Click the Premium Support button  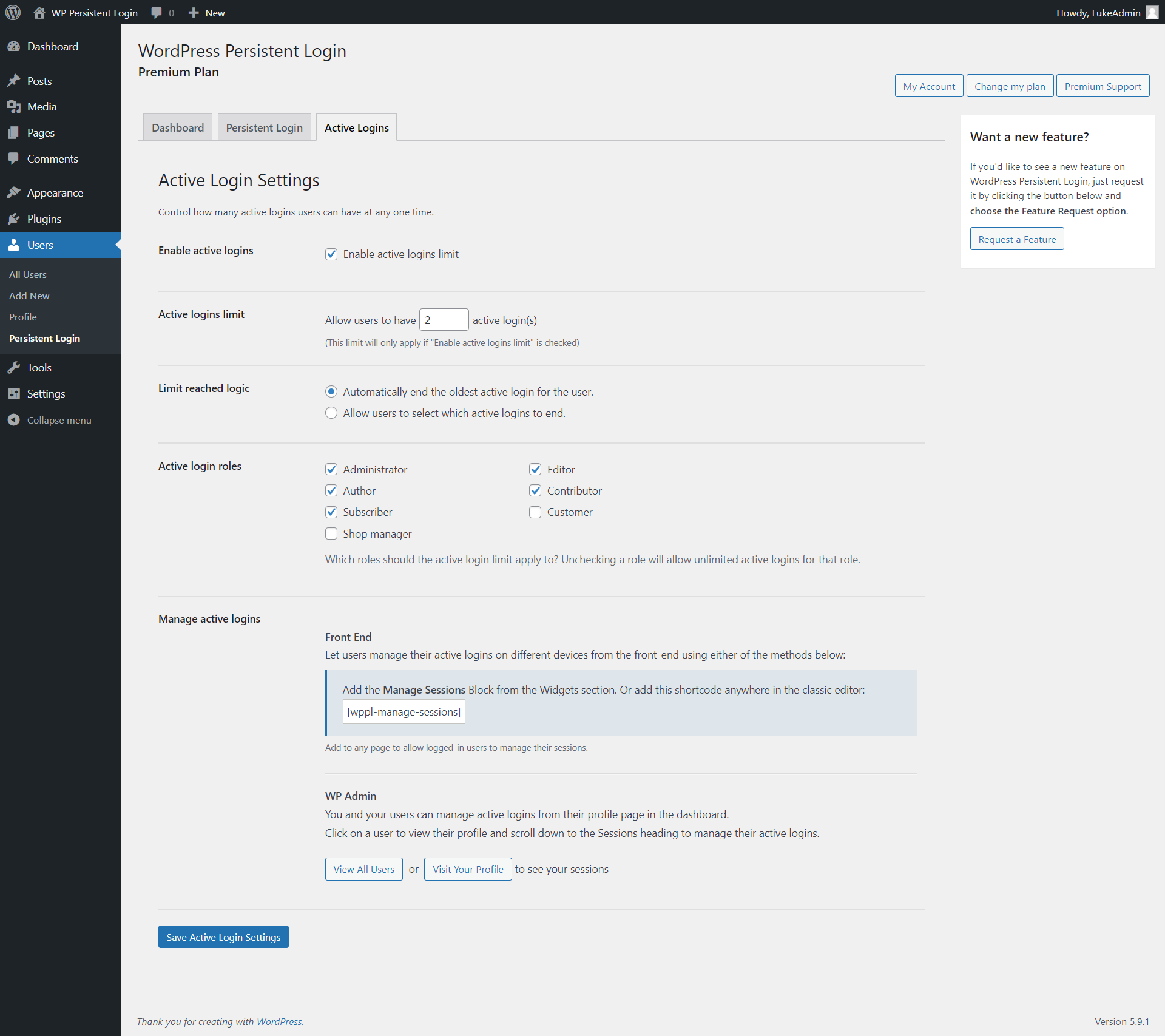click(1103, 86)
